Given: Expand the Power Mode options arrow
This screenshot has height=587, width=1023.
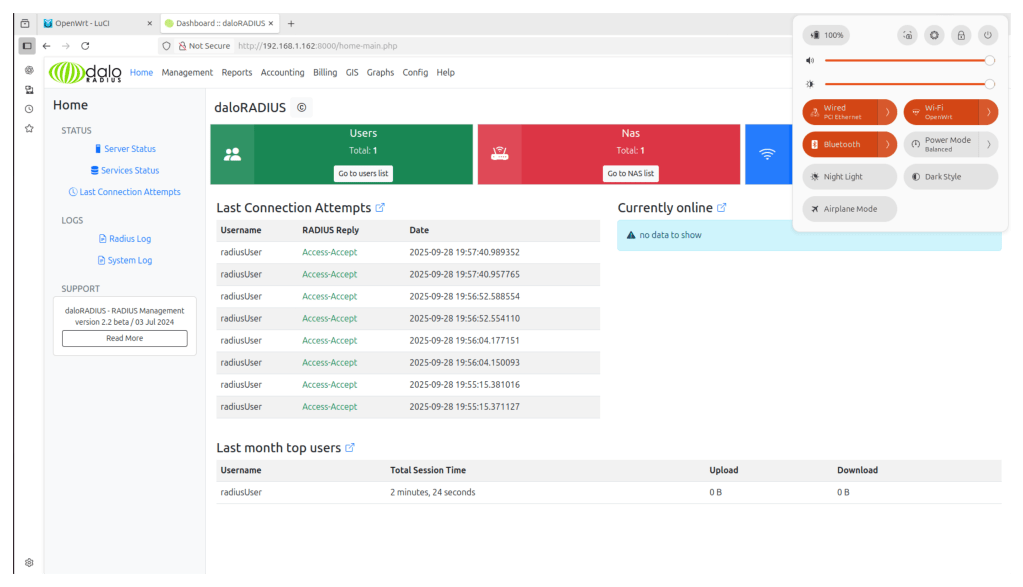Looking at the screenshot, I should (988, 144).
